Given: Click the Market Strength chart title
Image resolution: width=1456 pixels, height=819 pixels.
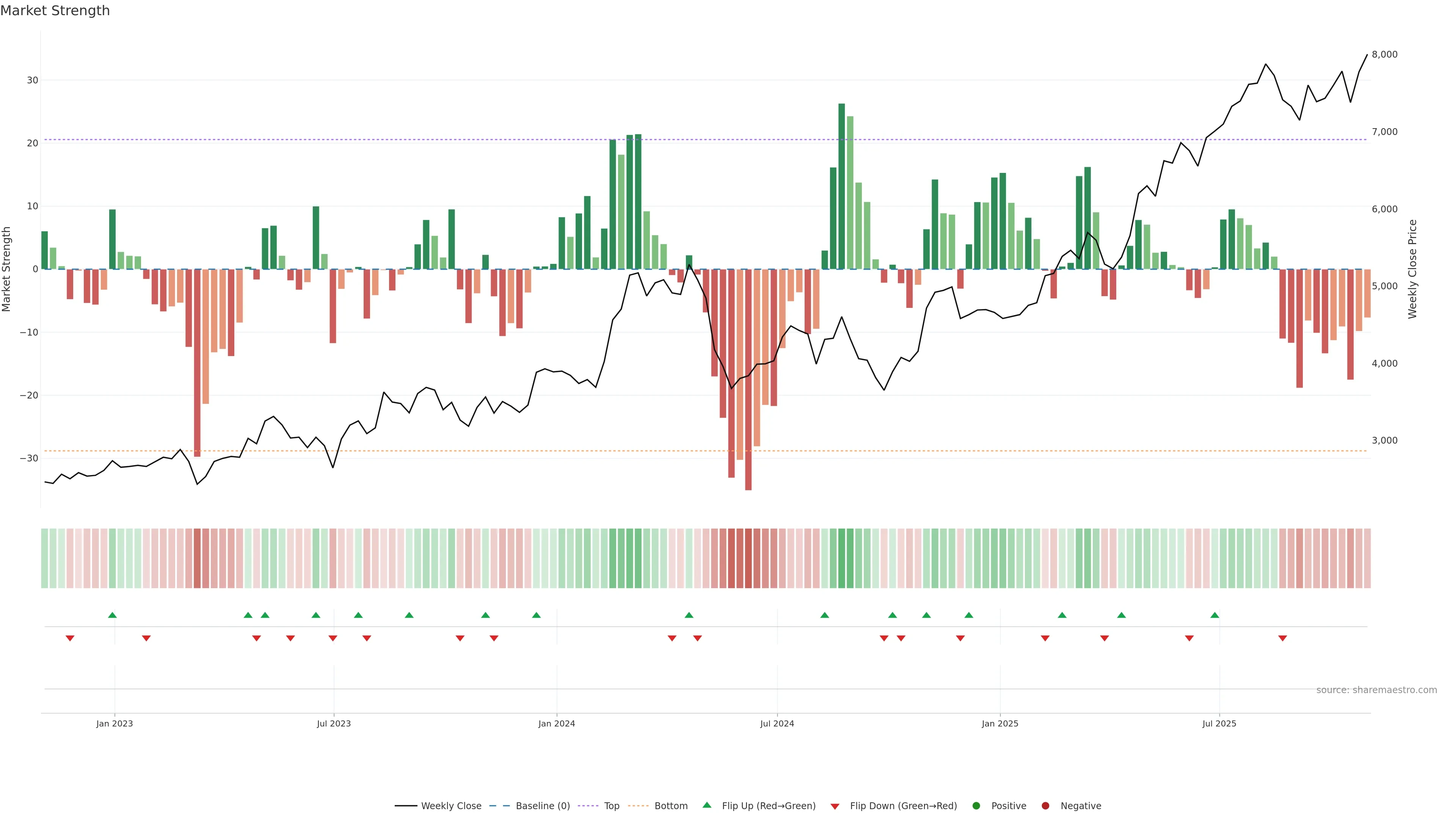Looking at the screenshot, I should tap(55, 11).
